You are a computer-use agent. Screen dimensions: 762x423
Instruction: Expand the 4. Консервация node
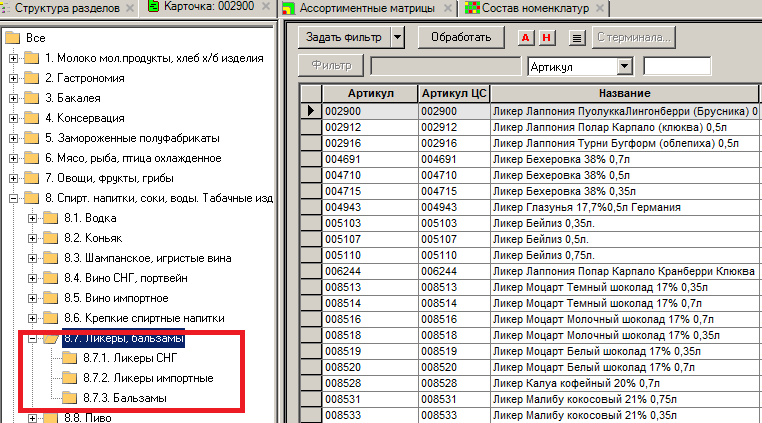tap(13, 118)
